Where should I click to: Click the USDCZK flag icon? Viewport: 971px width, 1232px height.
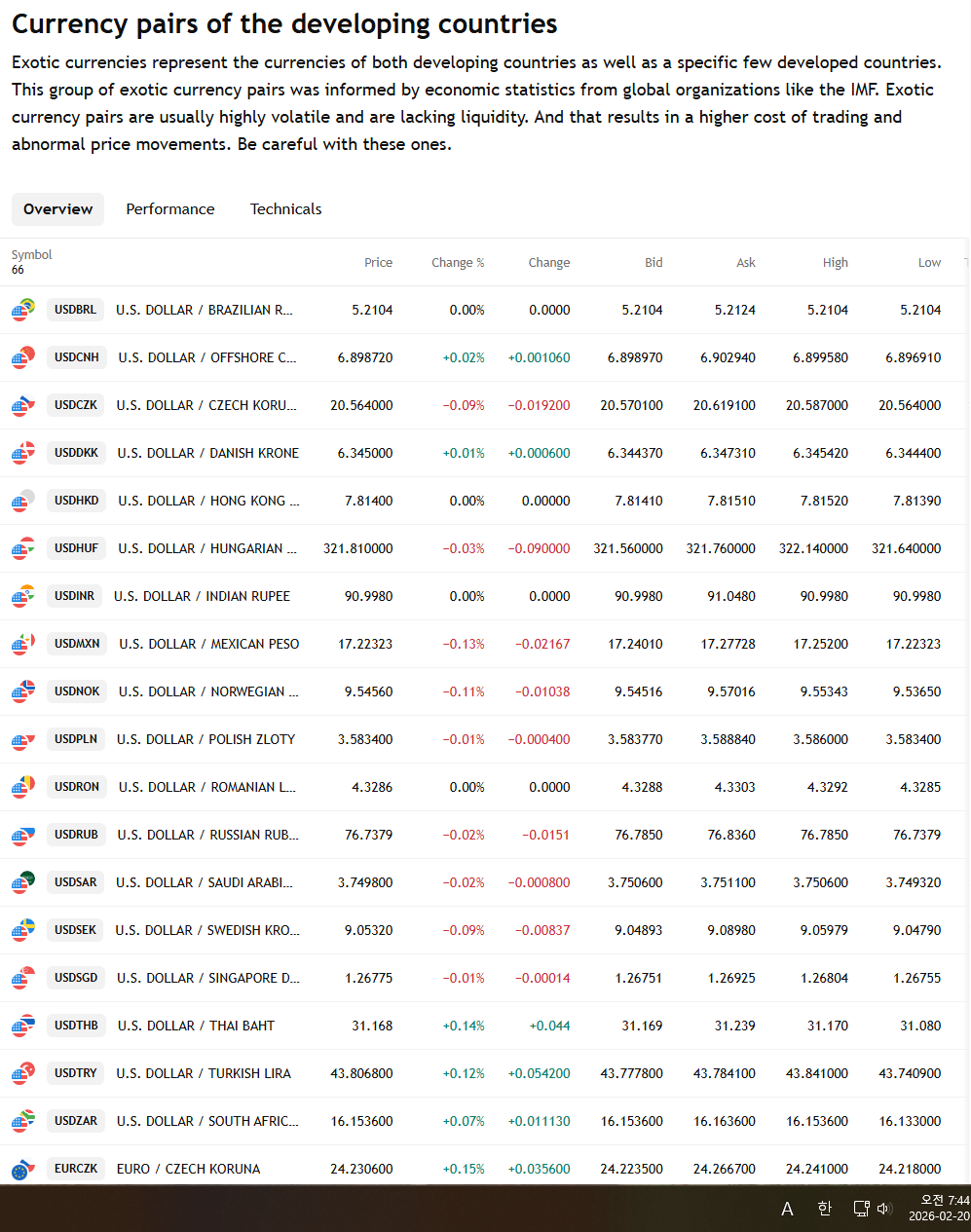click(x=23, y=405)
